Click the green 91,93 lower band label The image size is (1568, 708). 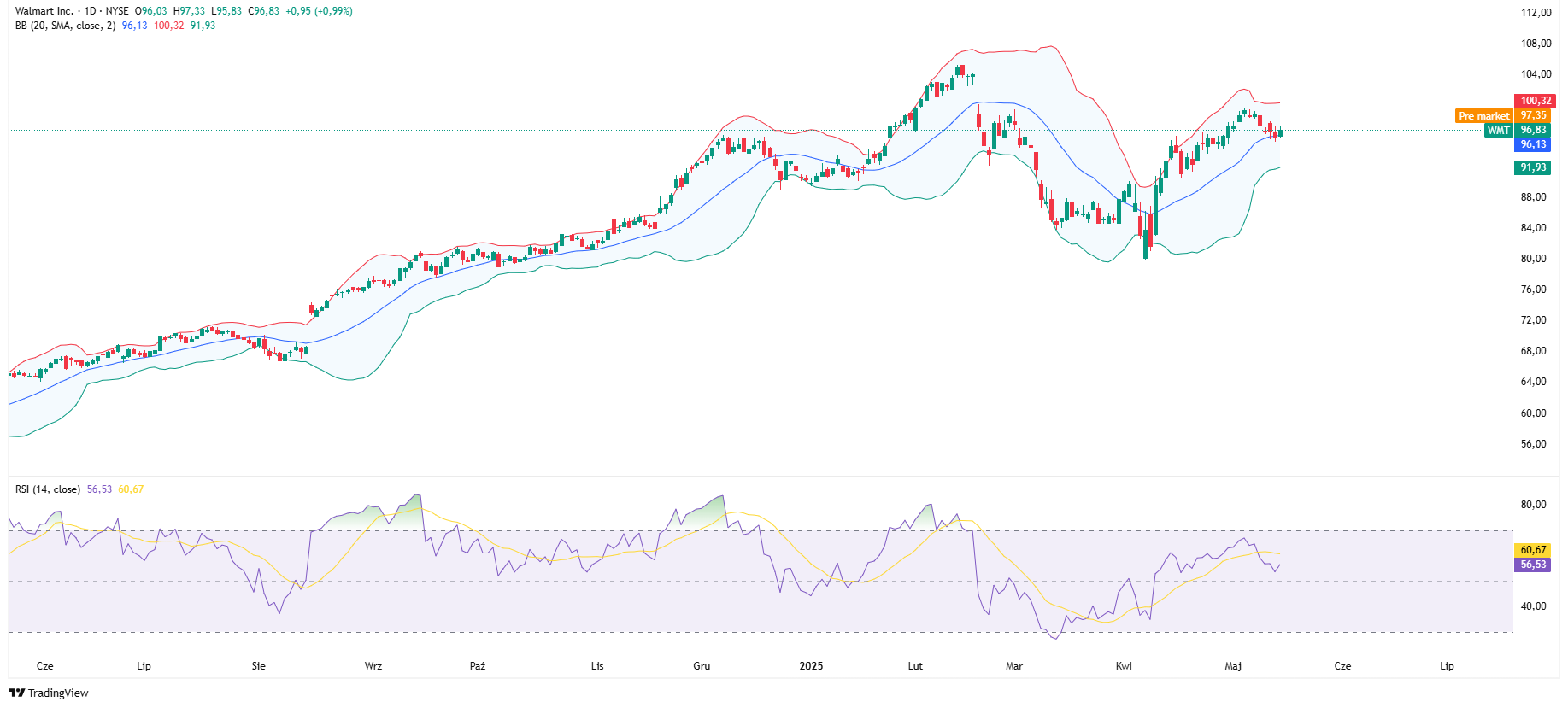point(1533,167)
